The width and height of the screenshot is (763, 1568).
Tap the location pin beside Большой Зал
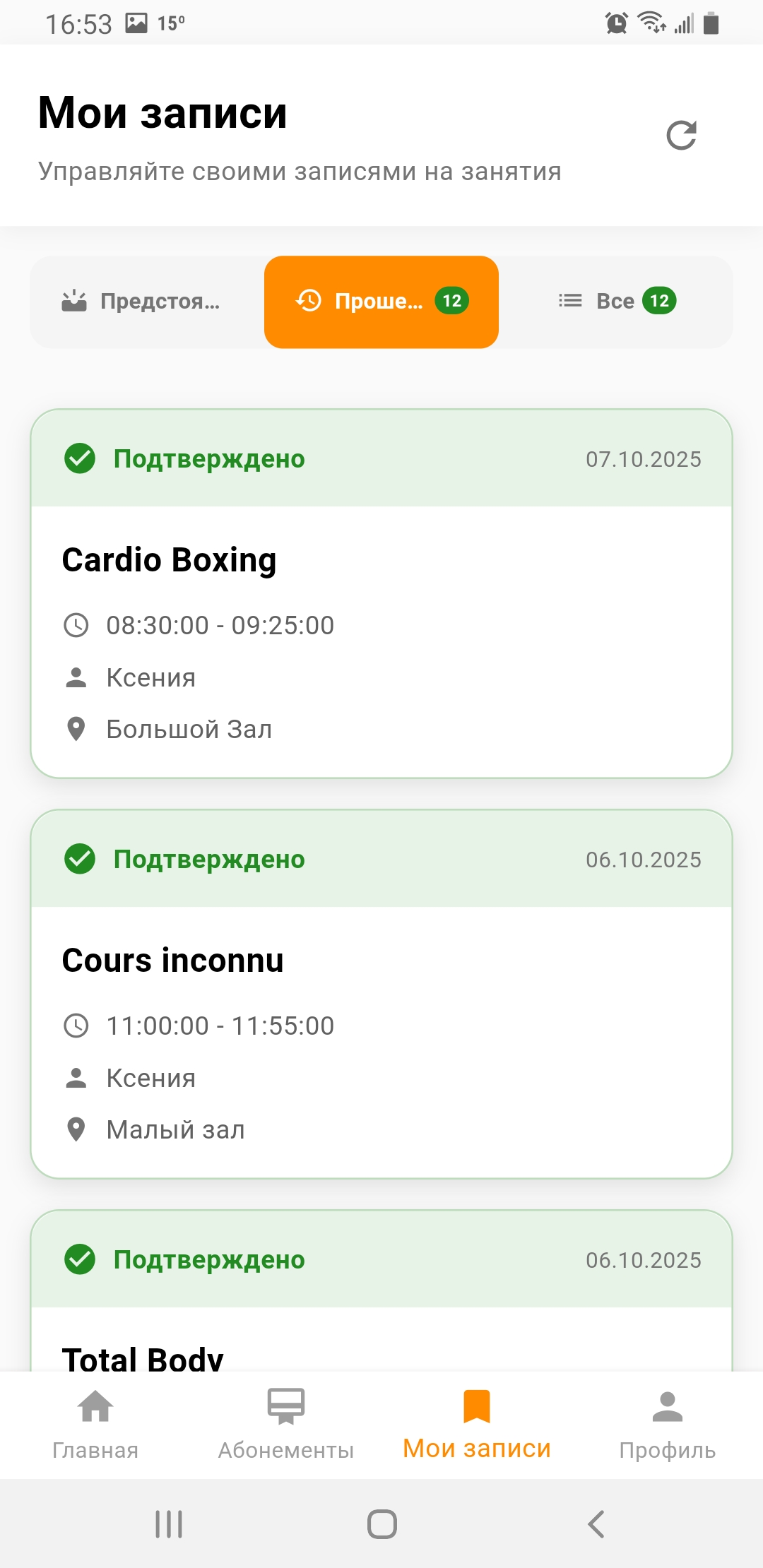(76, 729)
